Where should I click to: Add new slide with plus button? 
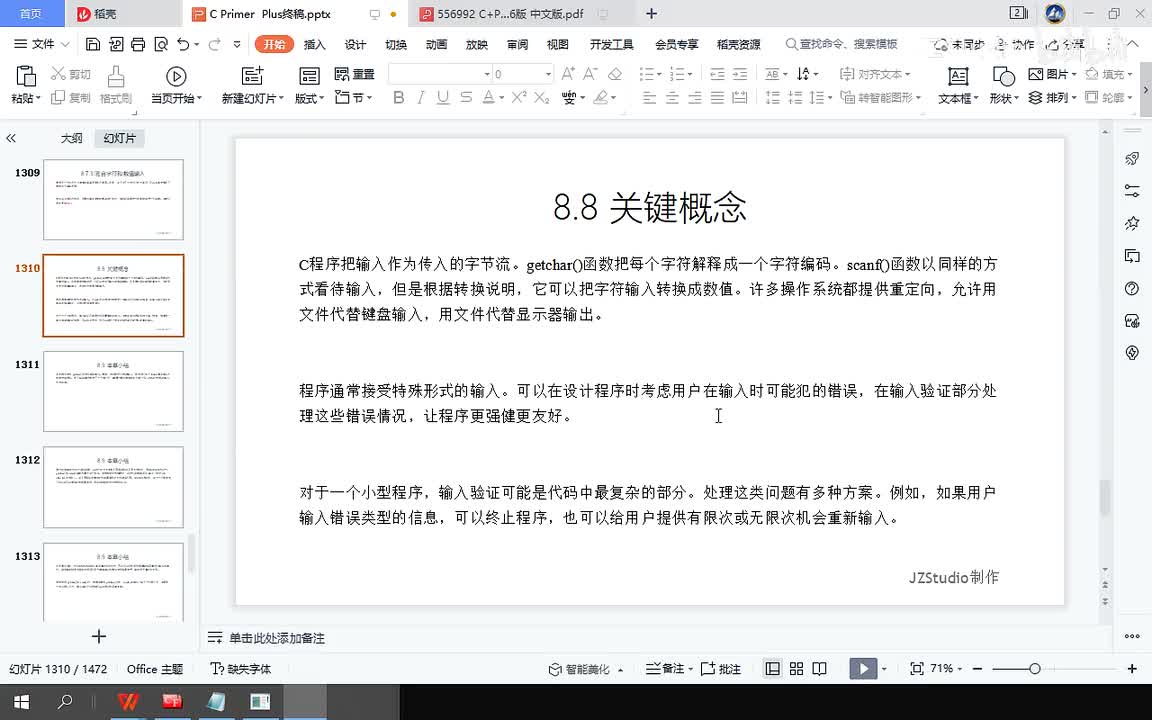98,636
